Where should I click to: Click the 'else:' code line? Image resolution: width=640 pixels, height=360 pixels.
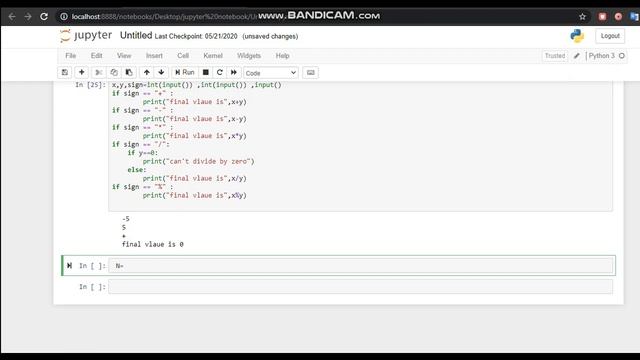tap(137, 170)
